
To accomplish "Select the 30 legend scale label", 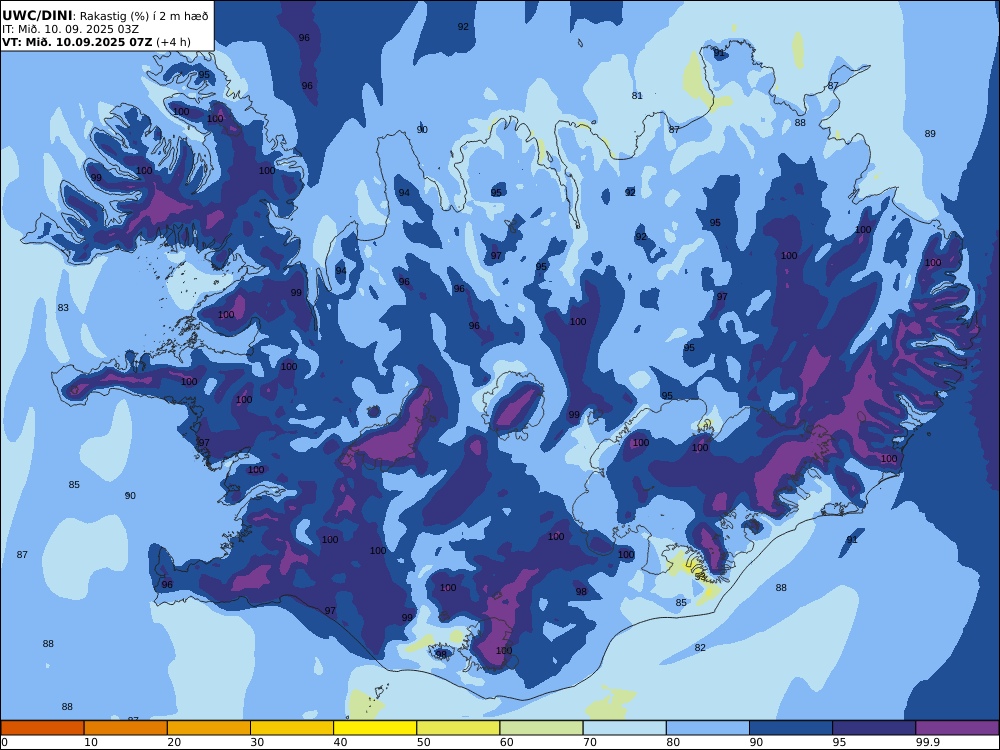I will 257,742.
